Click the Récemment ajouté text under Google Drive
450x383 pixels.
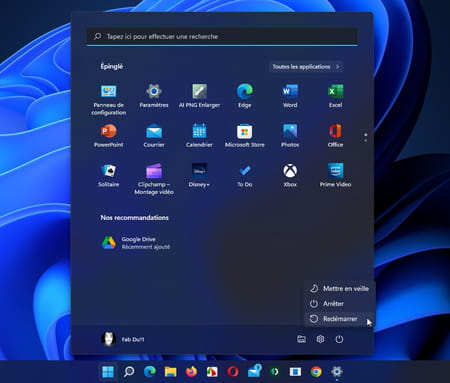coord(146,247)
